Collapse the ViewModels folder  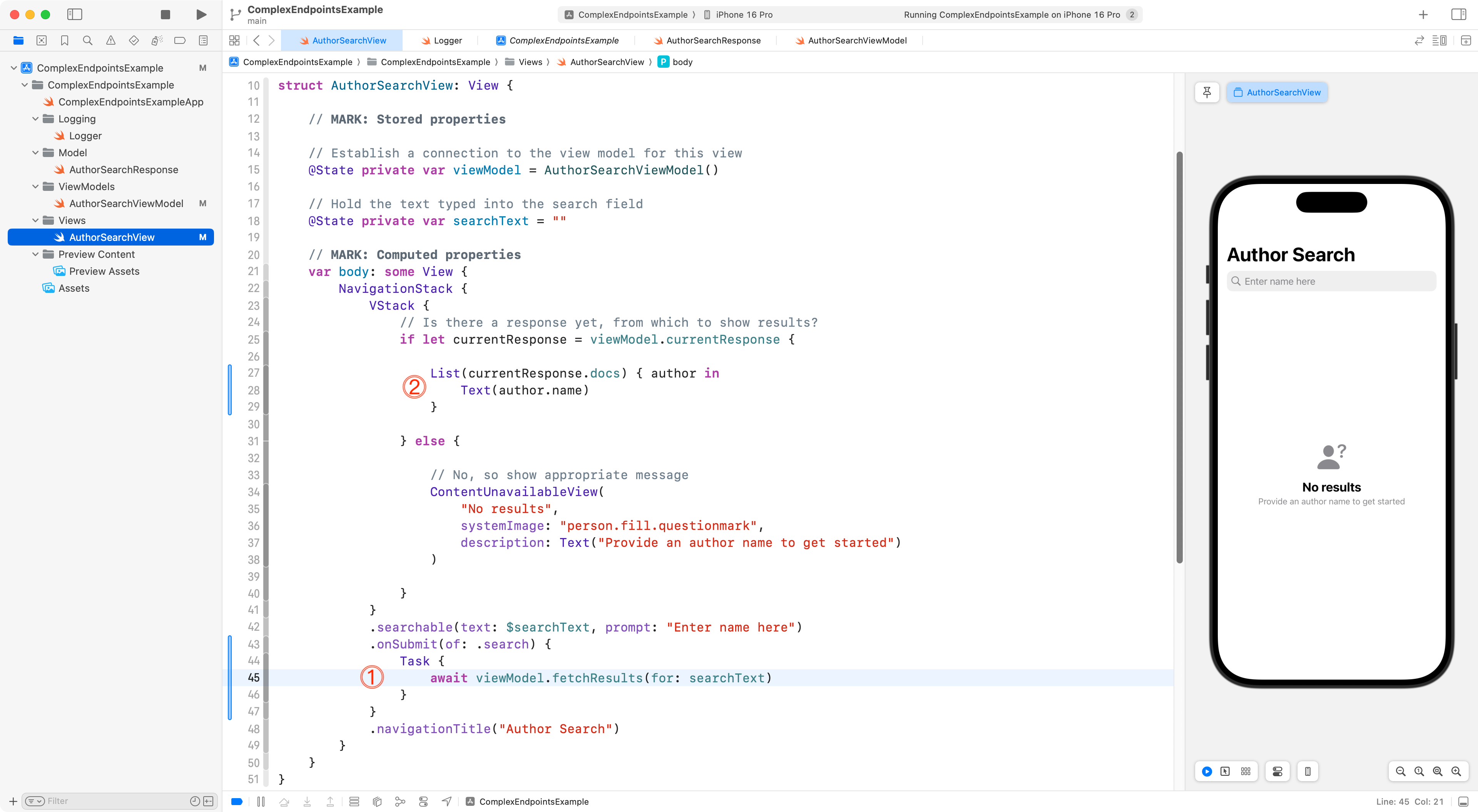coord(35,187)
